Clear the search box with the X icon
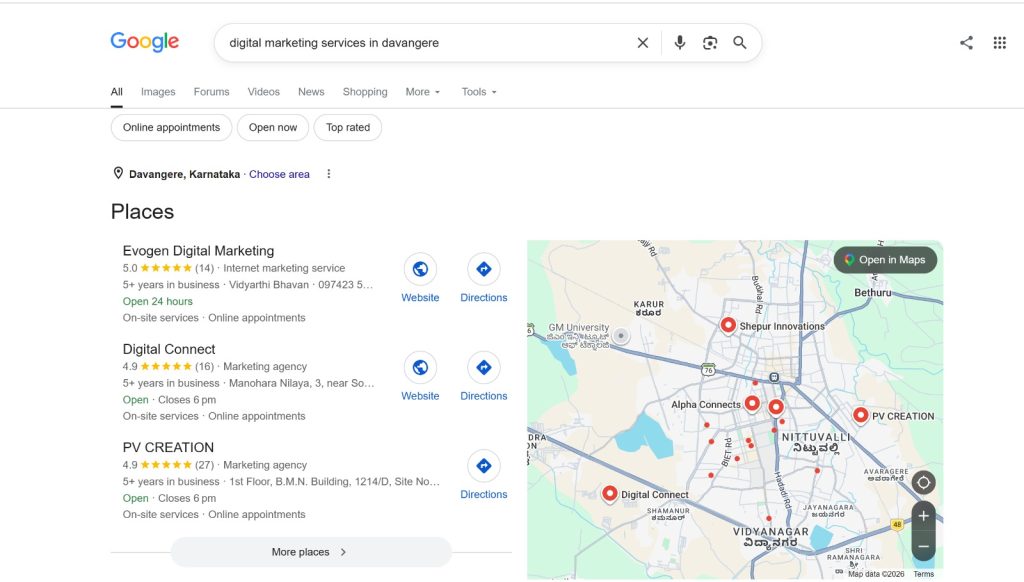This screenshot has height=582, width=1024. click(x=643, y=42)
